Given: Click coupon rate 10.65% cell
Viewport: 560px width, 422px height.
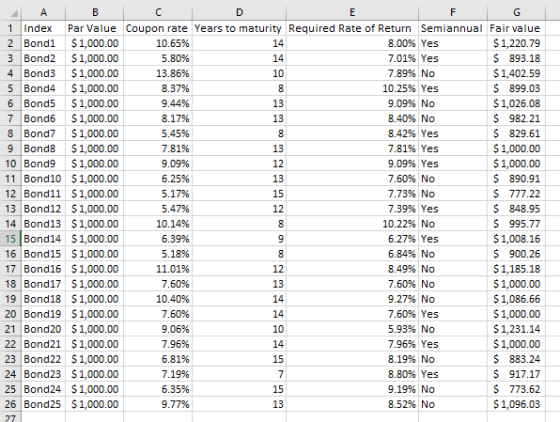Looking at the screenshot, I should tap(158, 43).
